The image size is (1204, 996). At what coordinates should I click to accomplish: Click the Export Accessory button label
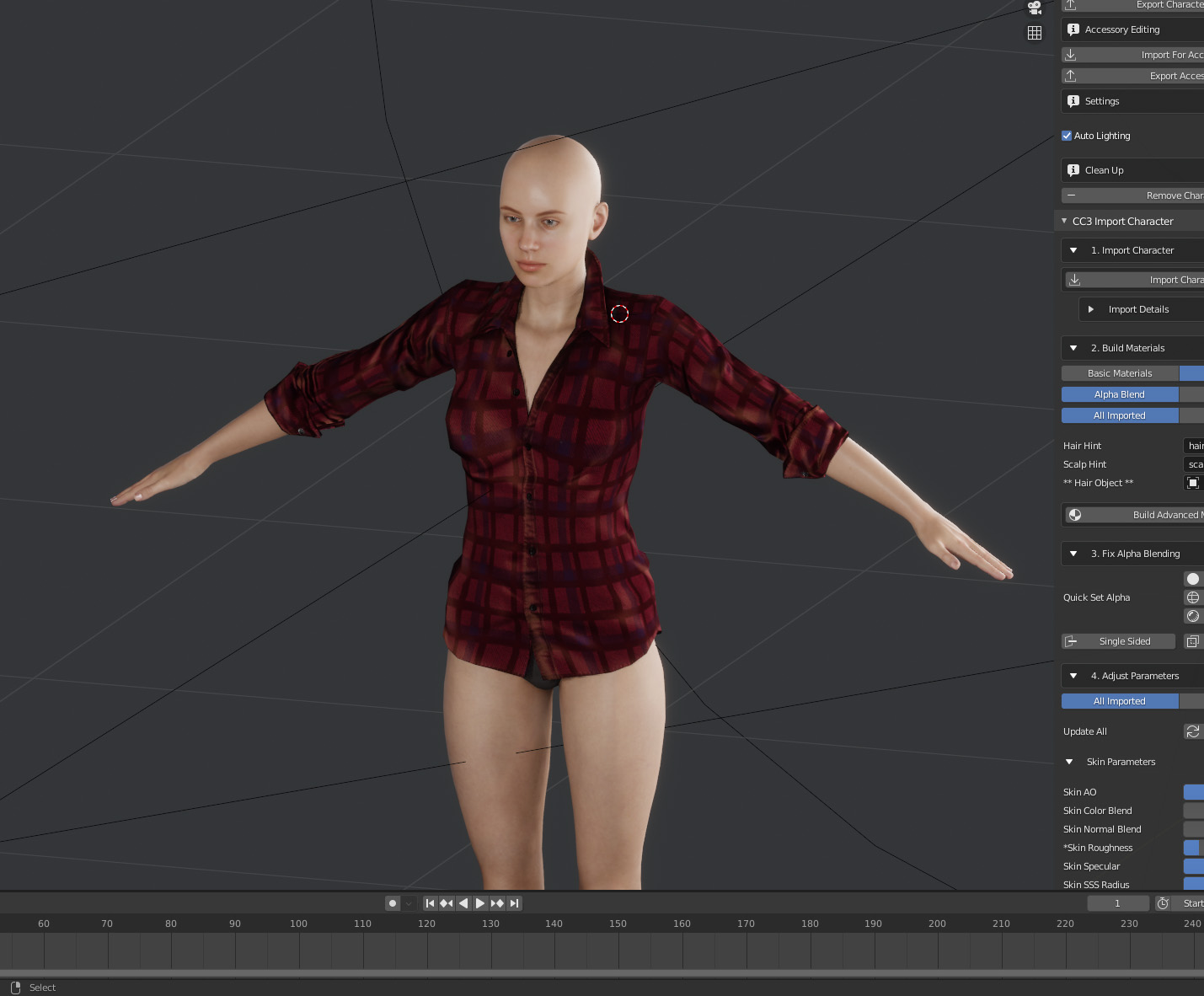point(1176,76)
